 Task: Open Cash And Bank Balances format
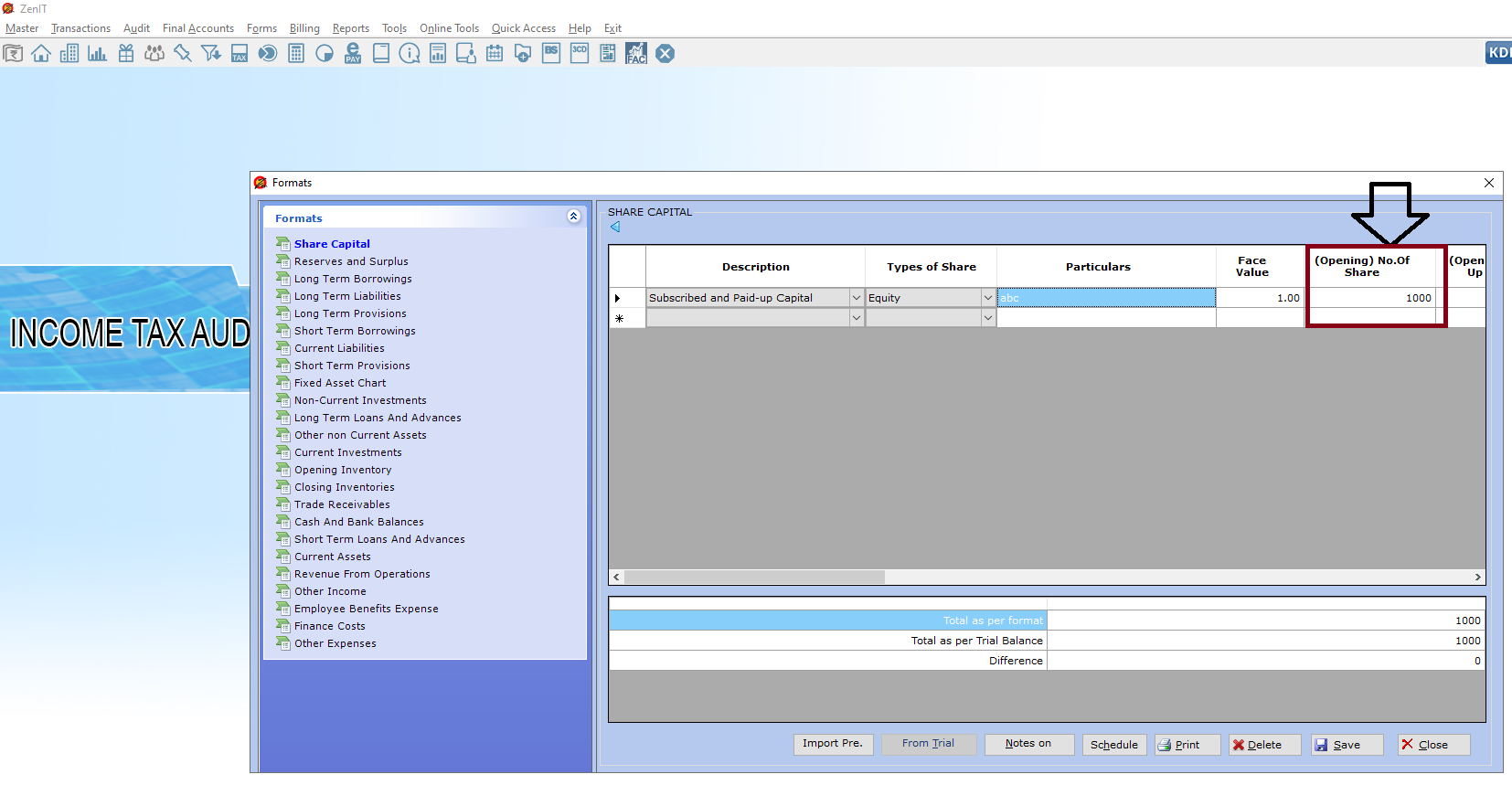coord(359,522)
